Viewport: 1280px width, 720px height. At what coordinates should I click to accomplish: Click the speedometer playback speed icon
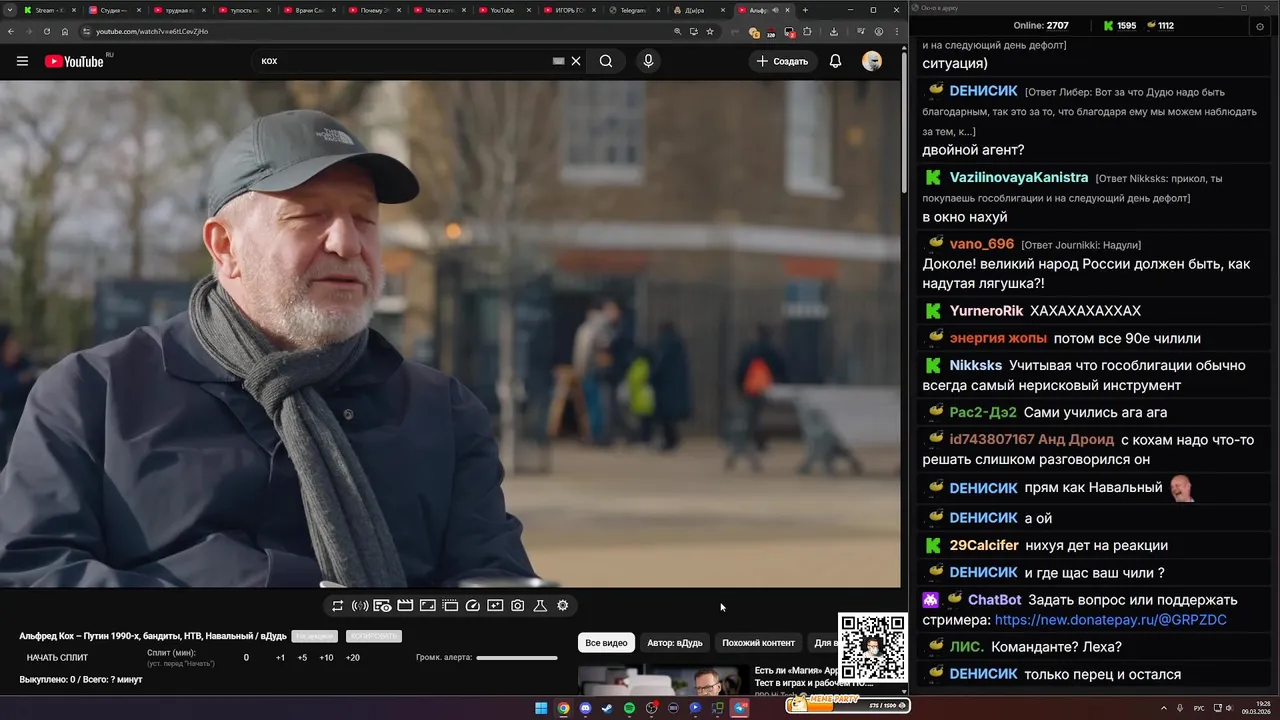[473, 606]
